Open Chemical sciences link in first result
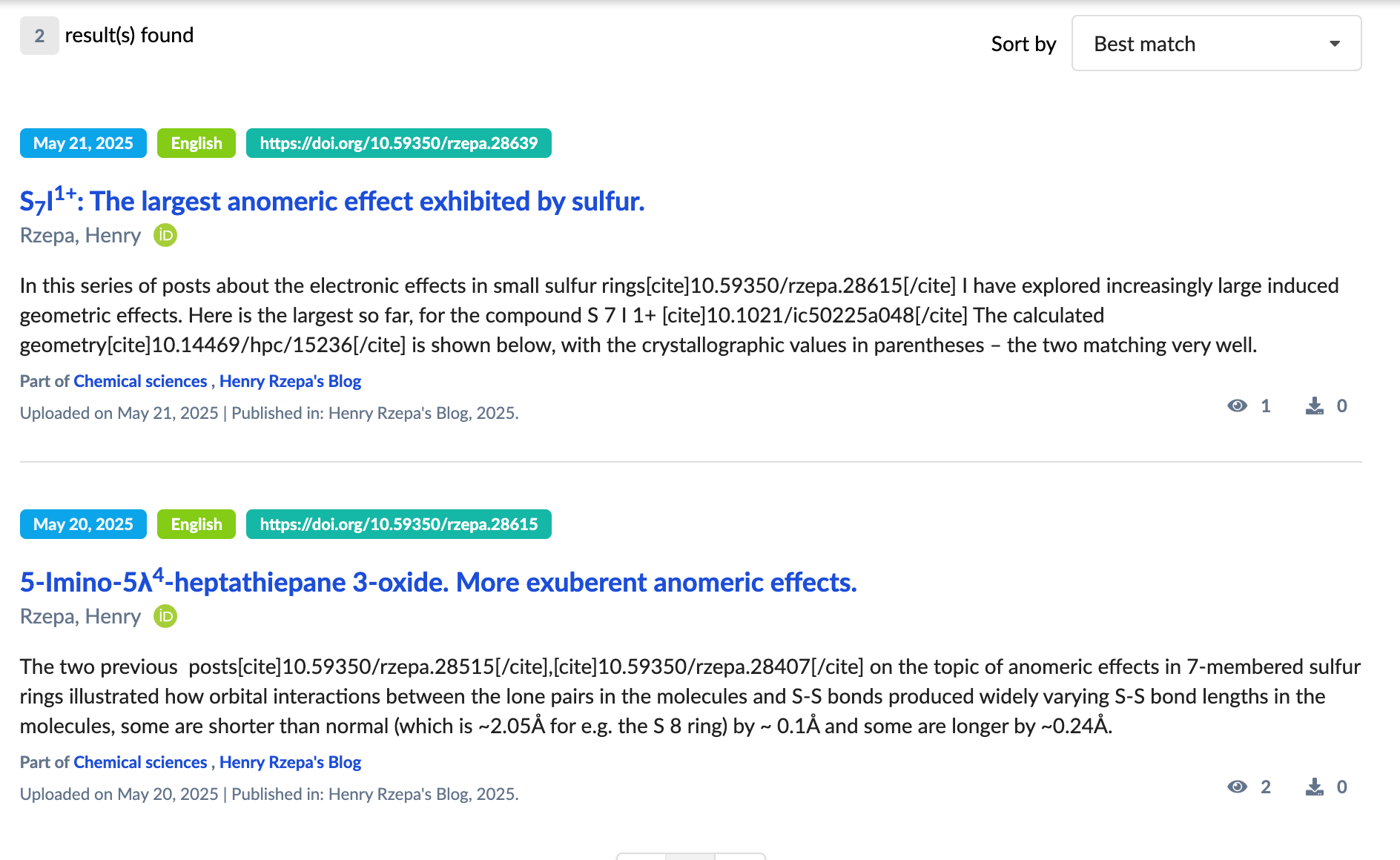The width and height of the screenshot is (1400, 860). tap(140, 381)
